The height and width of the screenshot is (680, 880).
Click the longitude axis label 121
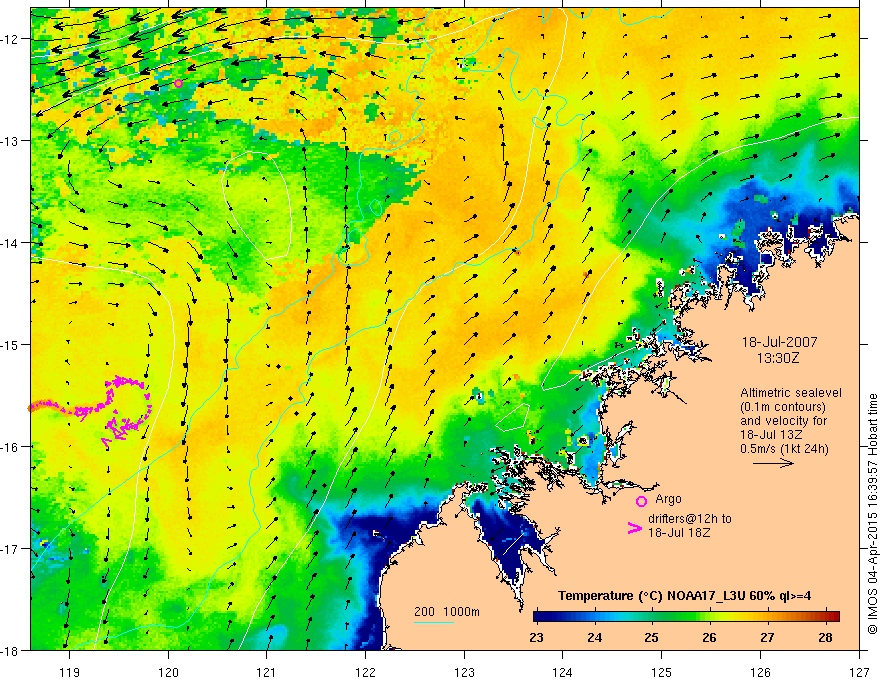click(267, 672)
